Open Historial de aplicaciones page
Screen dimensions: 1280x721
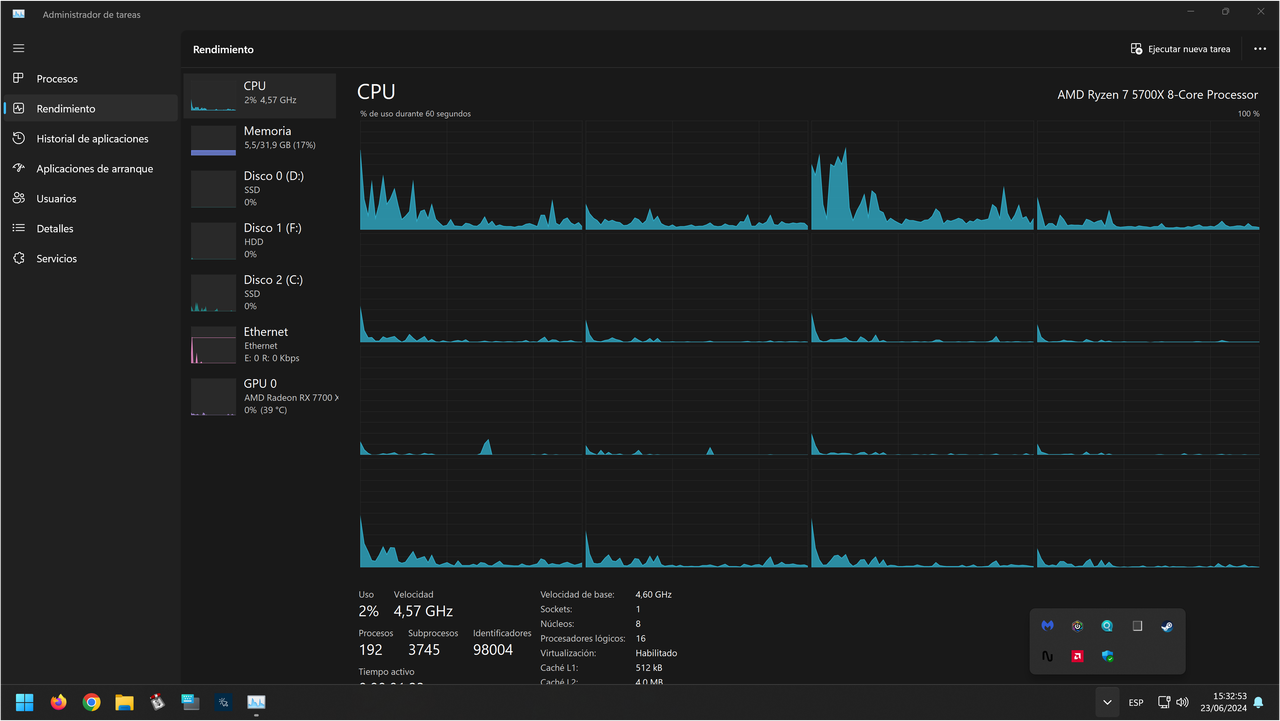90,138
